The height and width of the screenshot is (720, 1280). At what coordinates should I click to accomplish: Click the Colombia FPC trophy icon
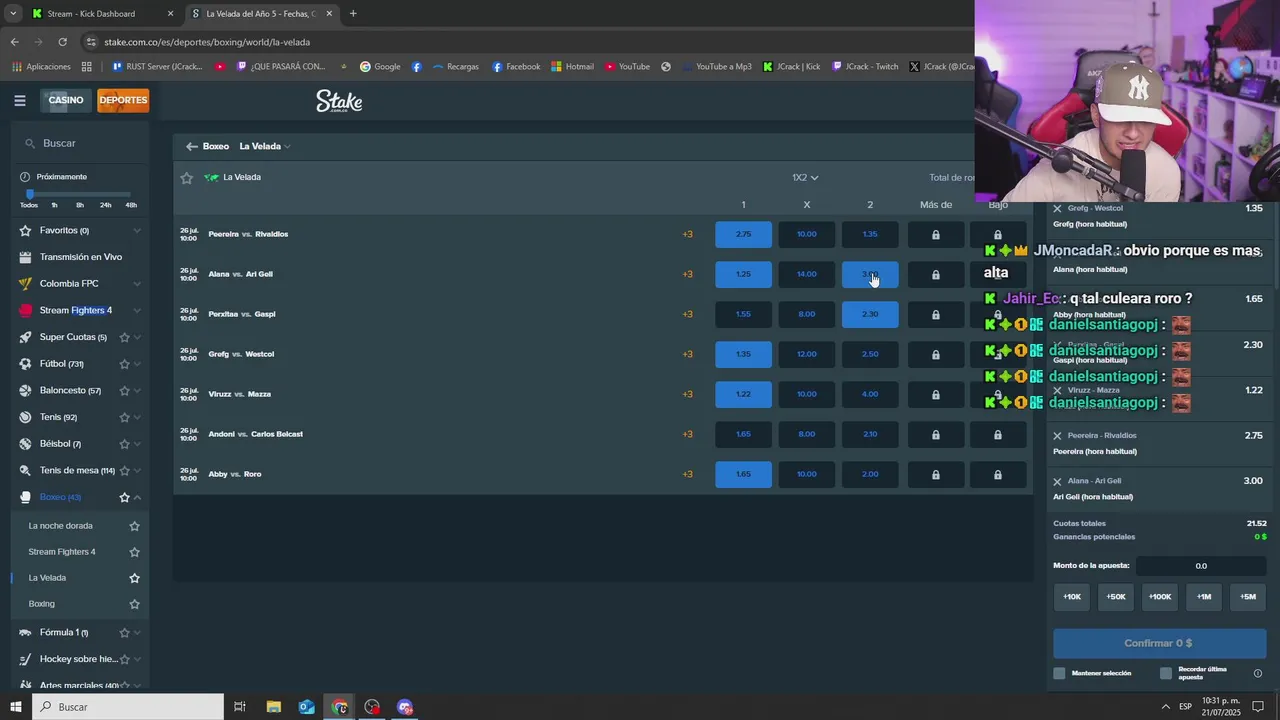[26, 284]
